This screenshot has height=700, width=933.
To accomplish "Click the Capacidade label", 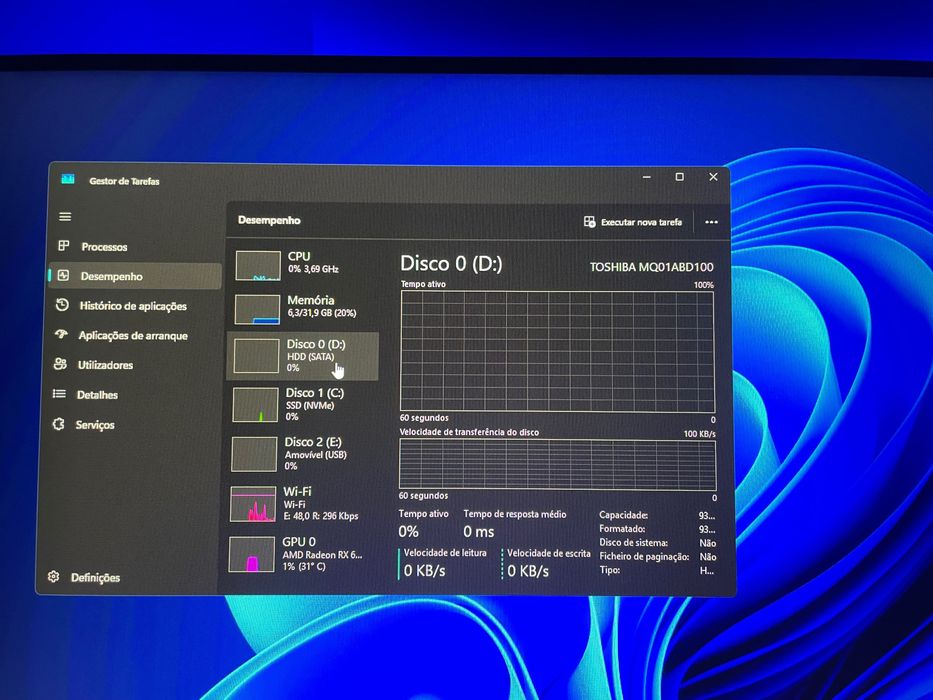I will pyautogui.click(x=624, y=515).
